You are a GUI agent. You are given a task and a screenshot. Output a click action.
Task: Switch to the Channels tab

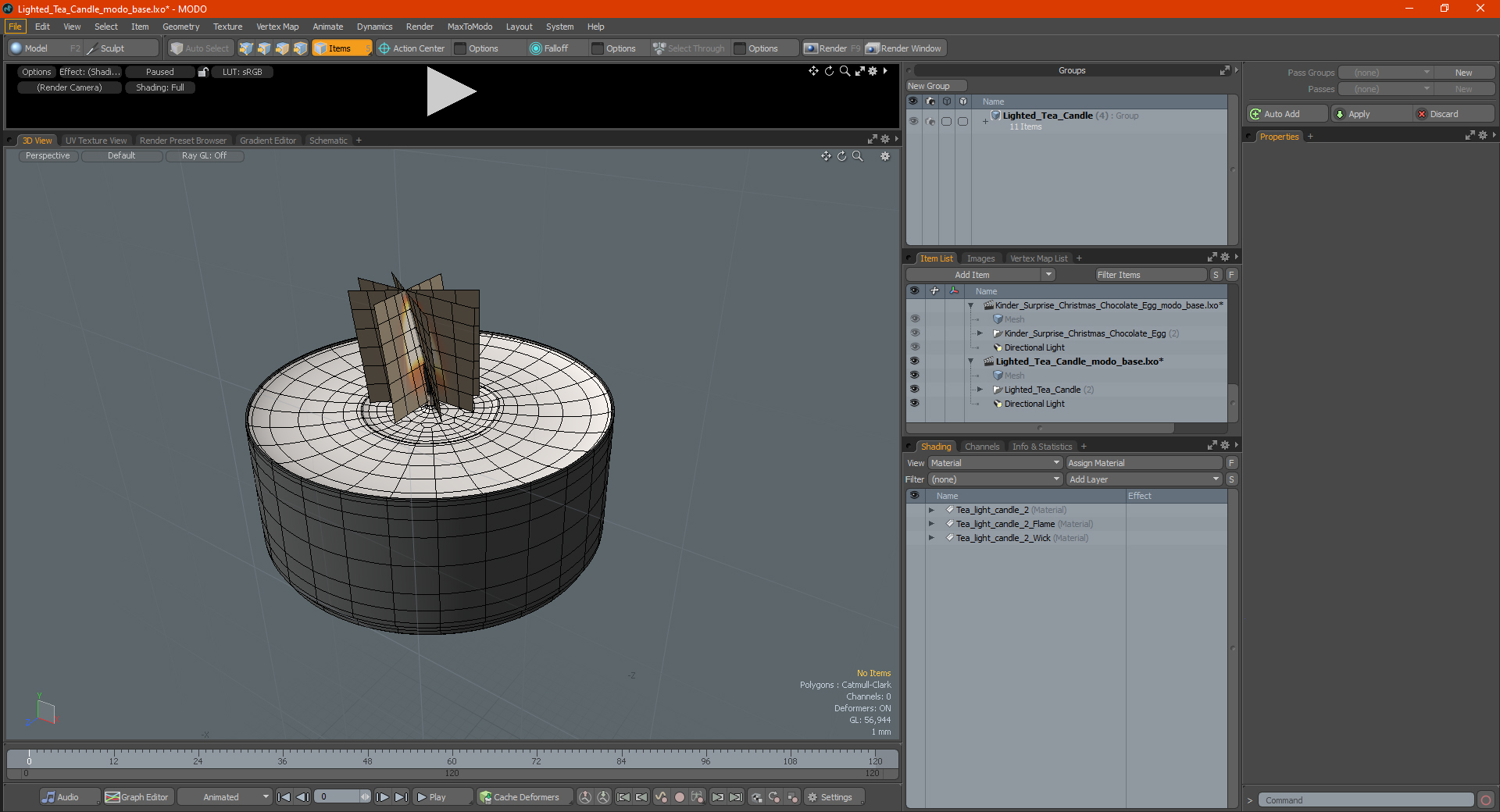(x=981, y=447)
